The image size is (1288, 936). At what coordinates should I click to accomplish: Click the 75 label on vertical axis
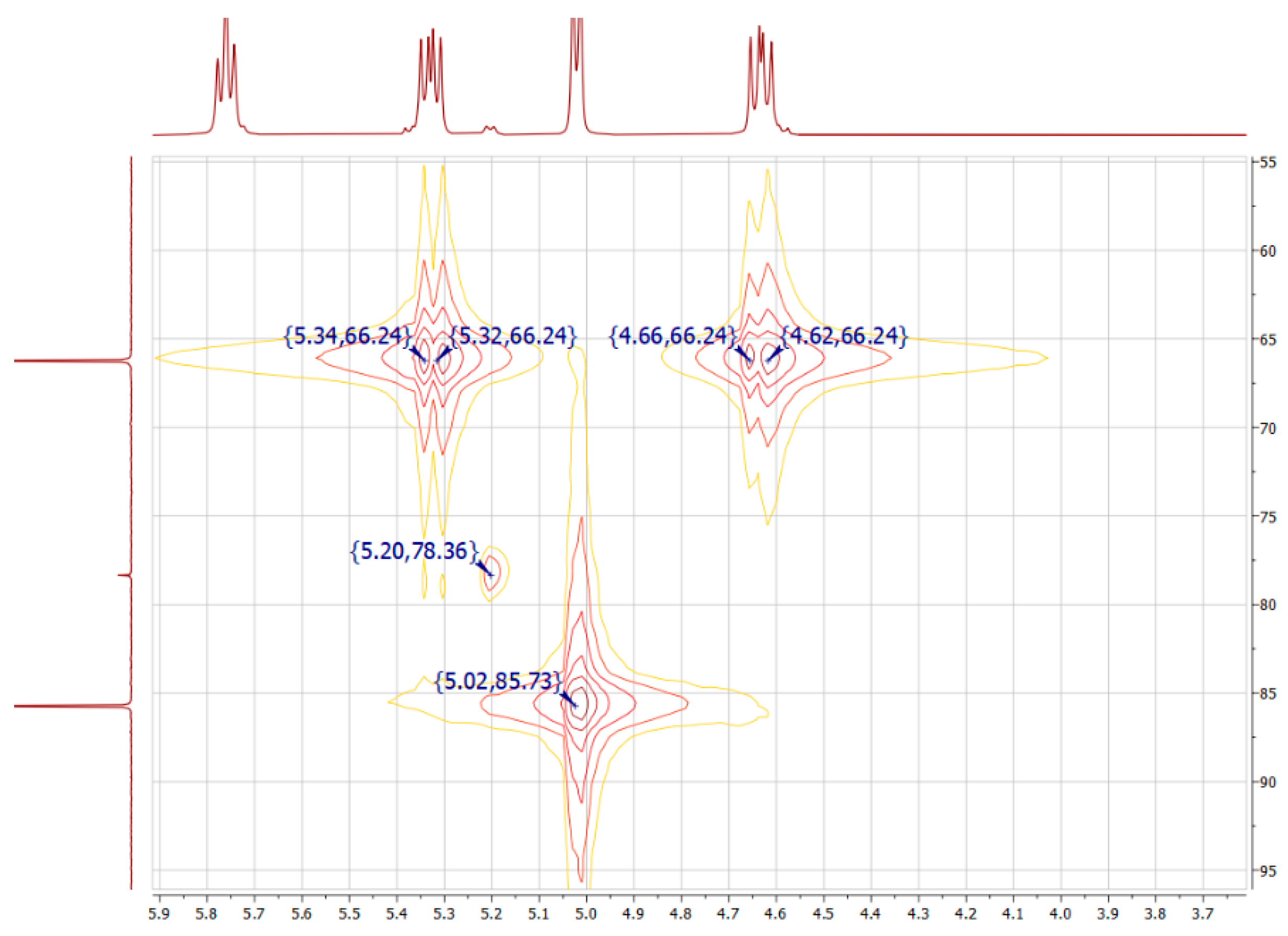point(1268,517)
